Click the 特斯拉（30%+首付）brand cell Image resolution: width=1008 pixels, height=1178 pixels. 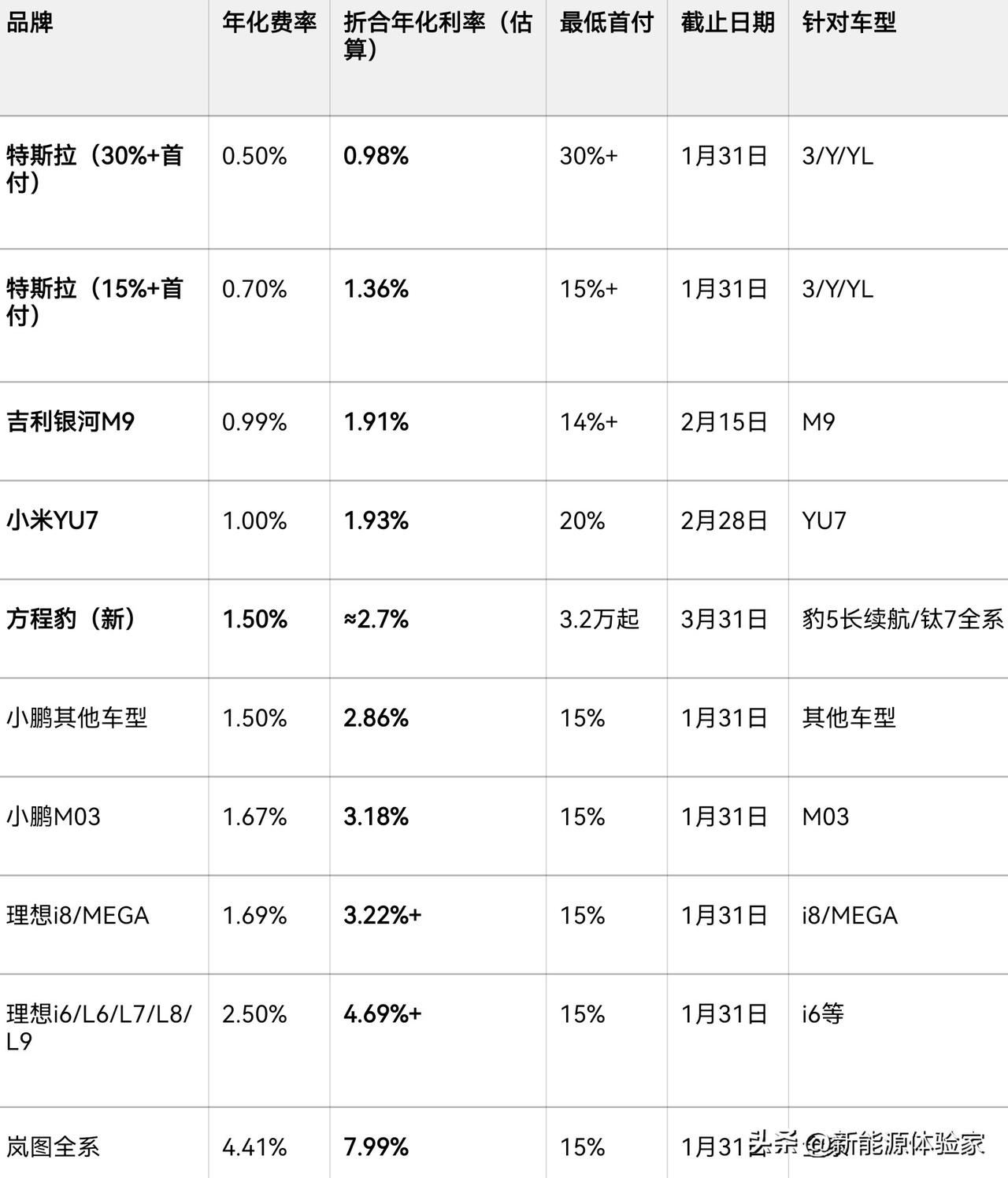pyautogui.click(x=94, y=169)
